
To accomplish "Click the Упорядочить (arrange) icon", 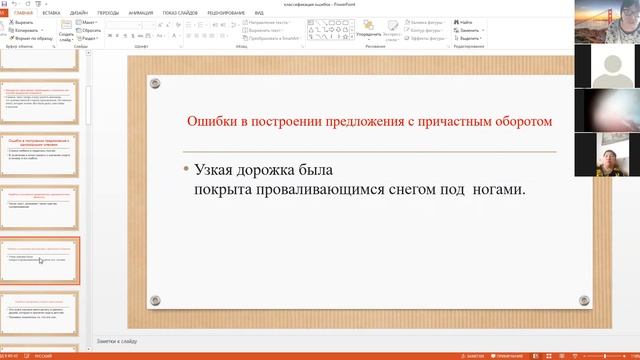I will click(368, 25).
